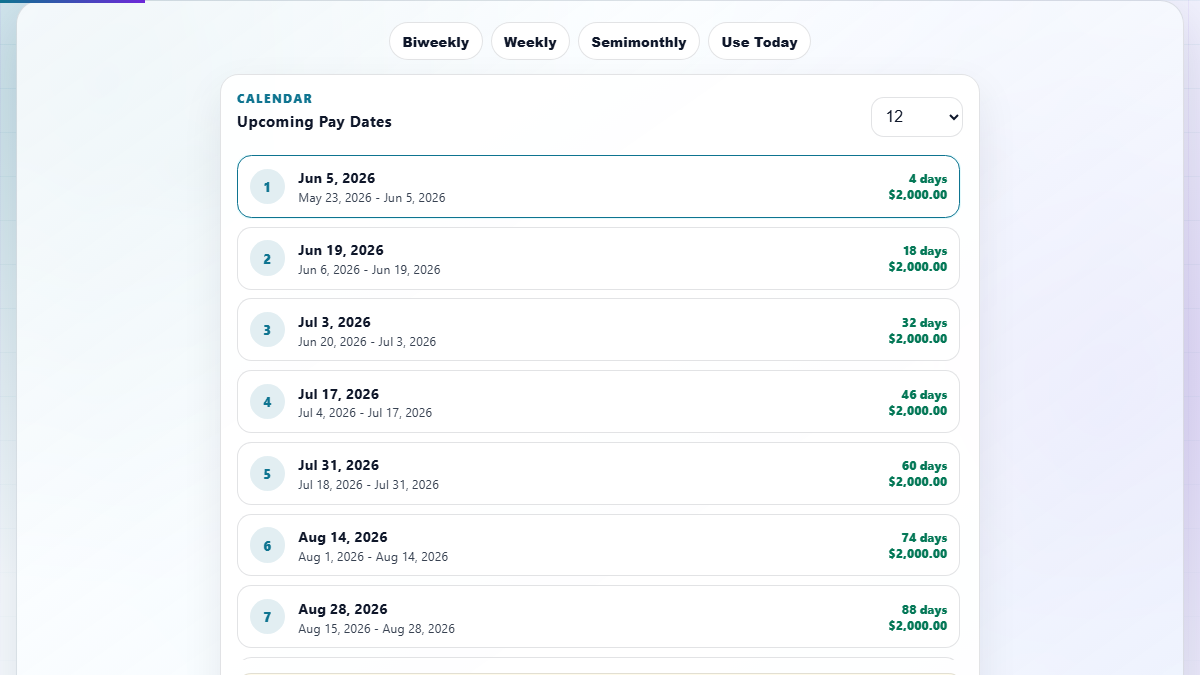This screenshot has width=1200, height=675.
Task: Click period Aug 15, 2026 - Aug 28, 2026
Action: [x=376, y=629]
